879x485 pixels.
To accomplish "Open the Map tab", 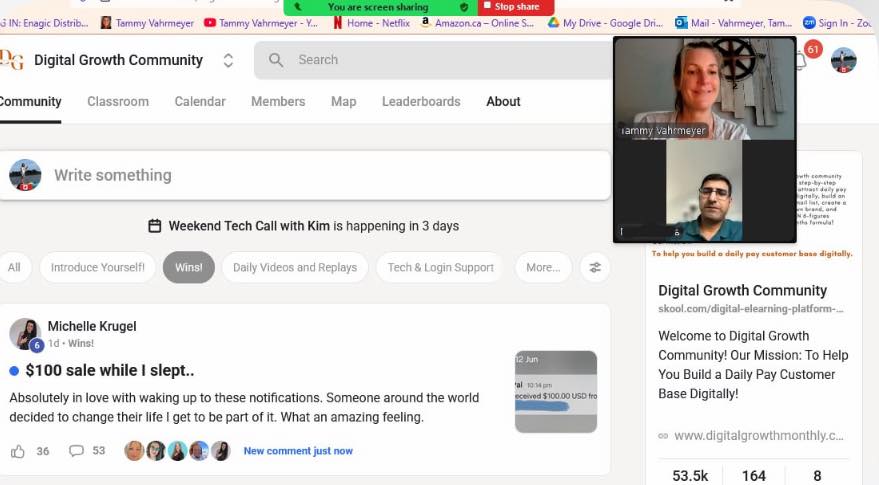I will tap(344, 101).
